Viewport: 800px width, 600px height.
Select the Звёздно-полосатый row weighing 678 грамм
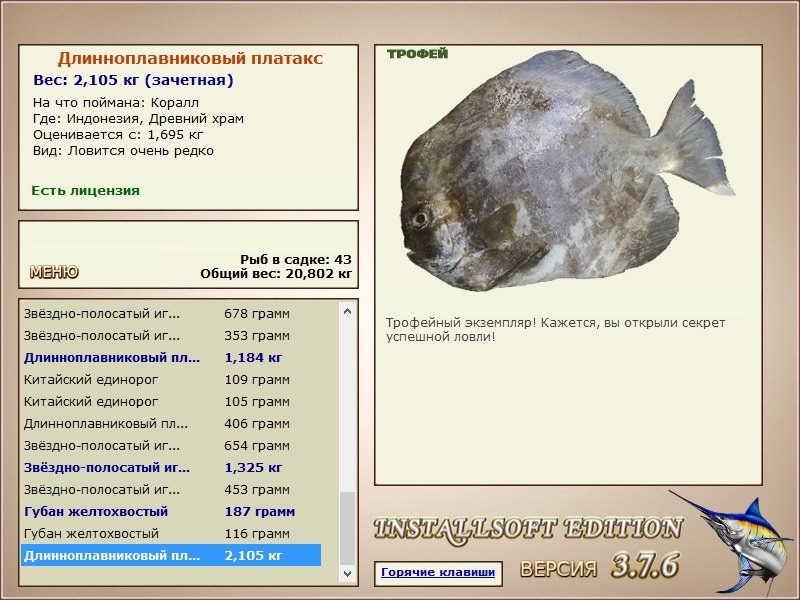(x=171, y=314)
